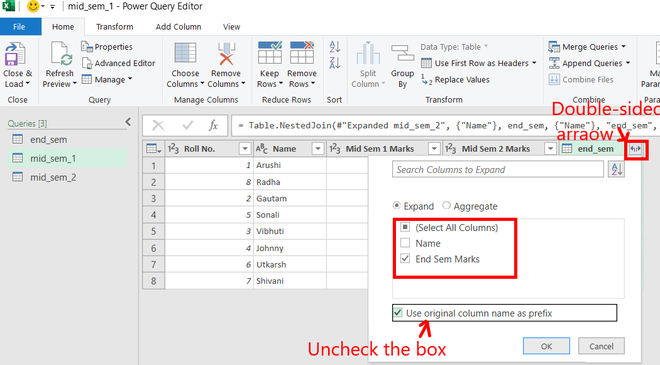This screenshot has width=660, height=365.
Task: Click the Search Columns to Expand field
Action: click(498, 169)
